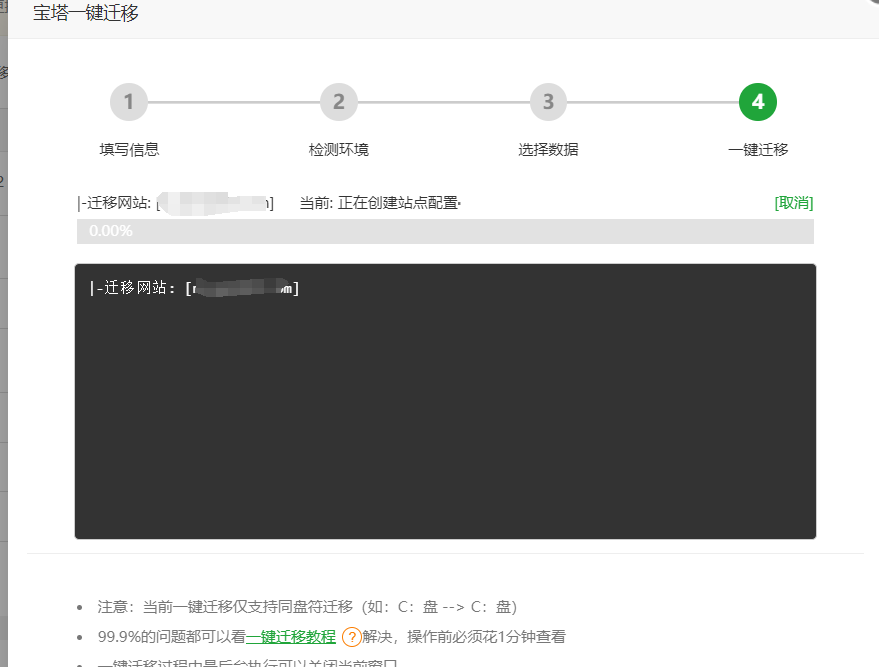Cancel the migration via [取消] link
The width and height of the screenshot is (879, 667).
click(794, 203)
